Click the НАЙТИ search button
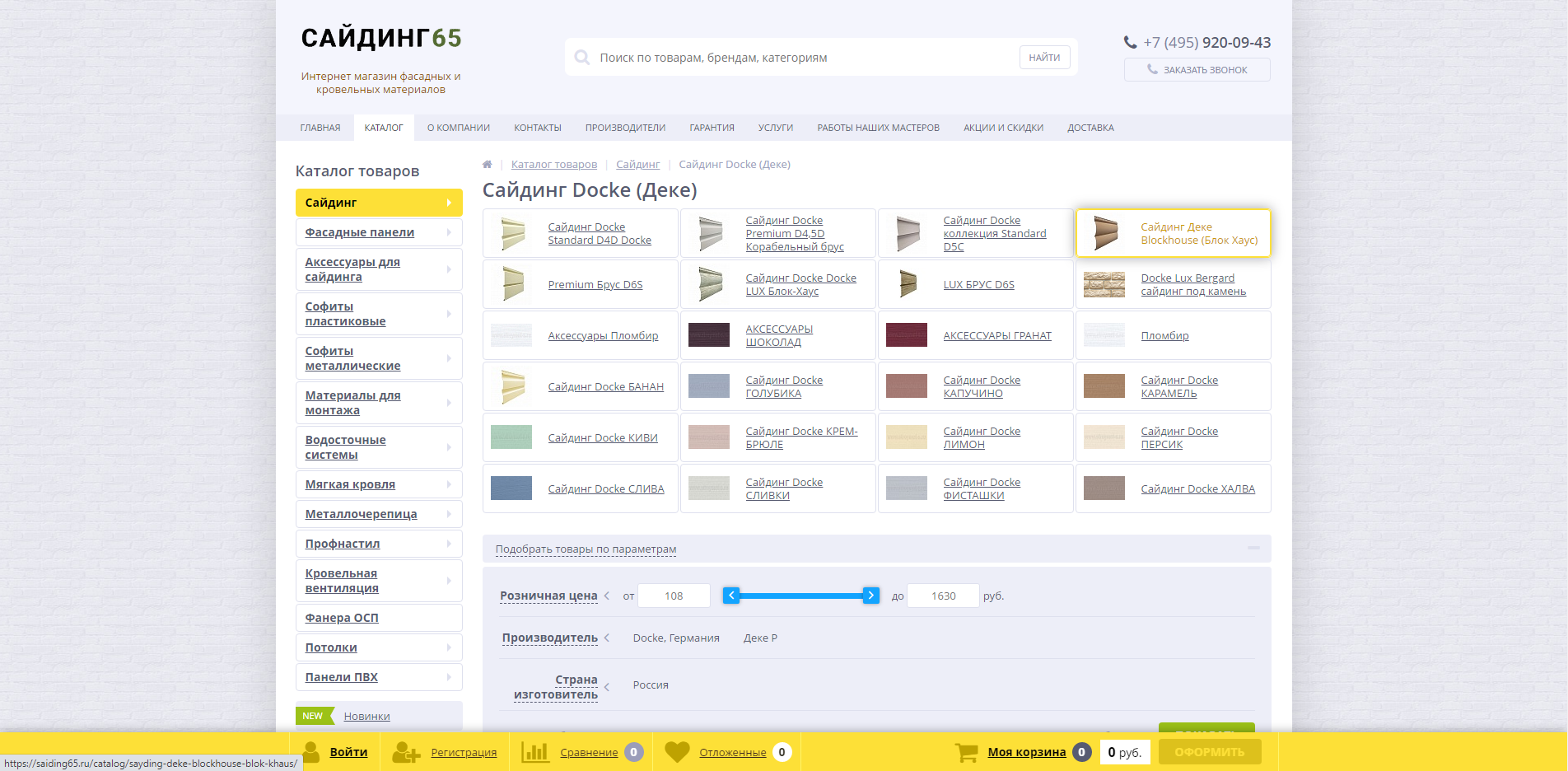 (1044, 58)
